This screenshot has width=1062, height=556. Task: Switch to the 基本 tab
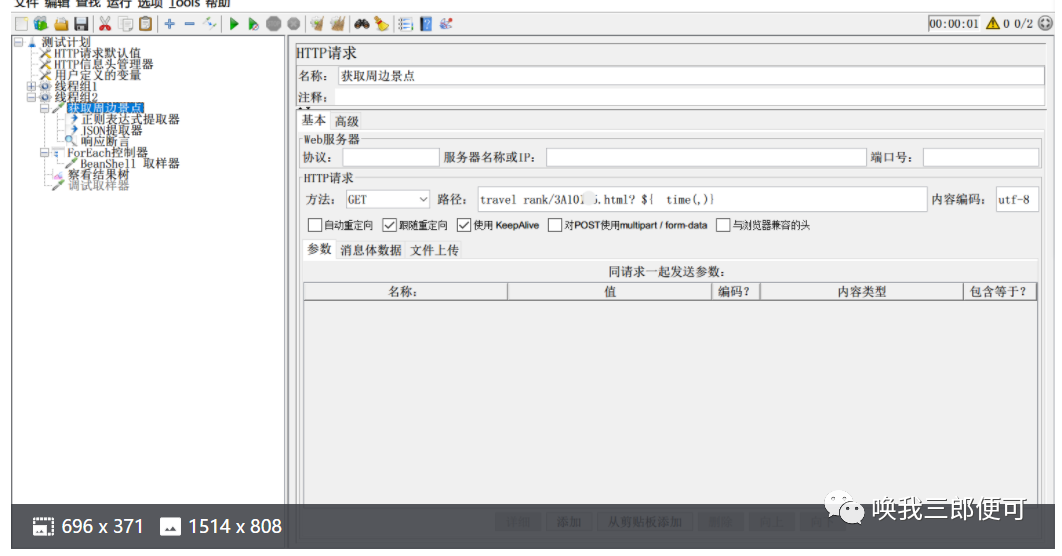[x=314, y=121]
